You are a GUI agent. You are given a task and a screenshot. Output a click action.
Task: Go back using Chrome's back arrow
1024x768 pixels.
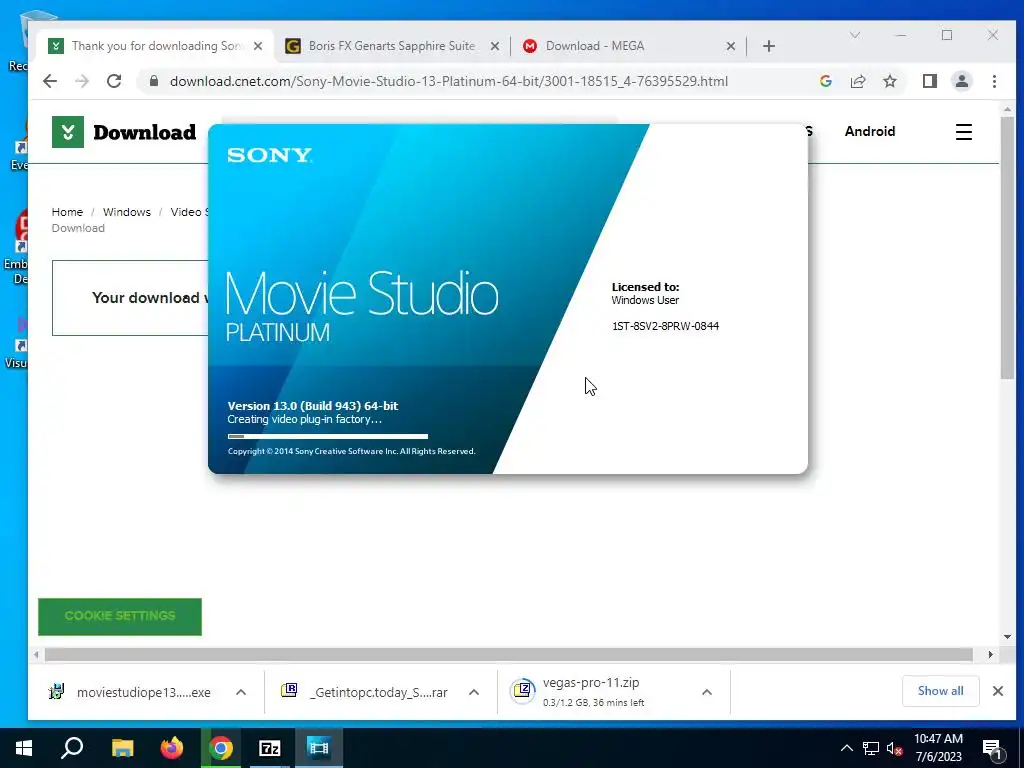50,81
